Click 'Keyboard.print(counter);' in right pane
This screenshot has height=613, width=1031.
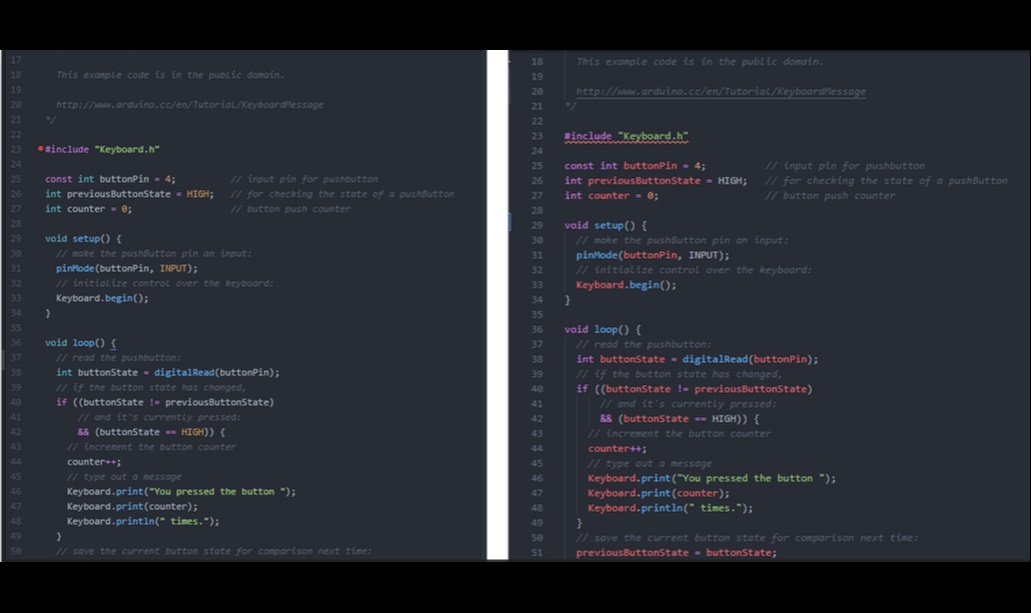point(659,493)
